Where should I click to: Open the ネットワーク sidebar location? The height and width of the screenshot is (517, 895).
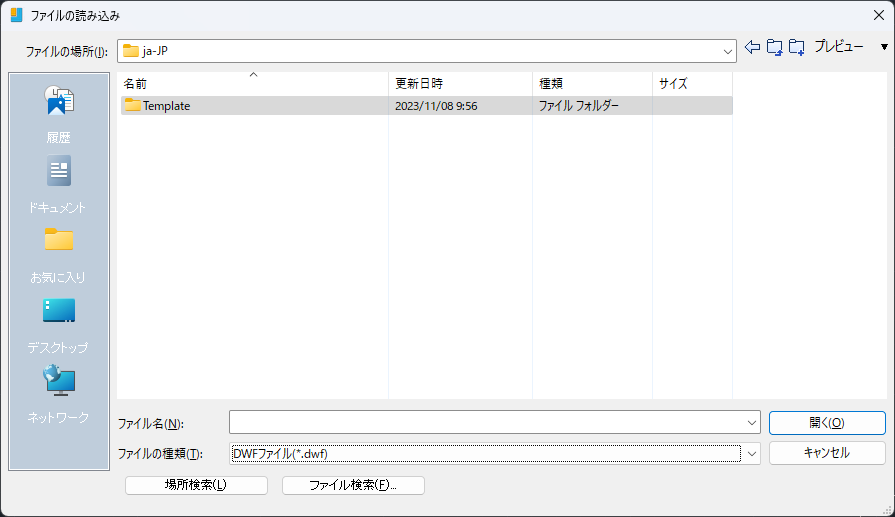pos(59,395)
